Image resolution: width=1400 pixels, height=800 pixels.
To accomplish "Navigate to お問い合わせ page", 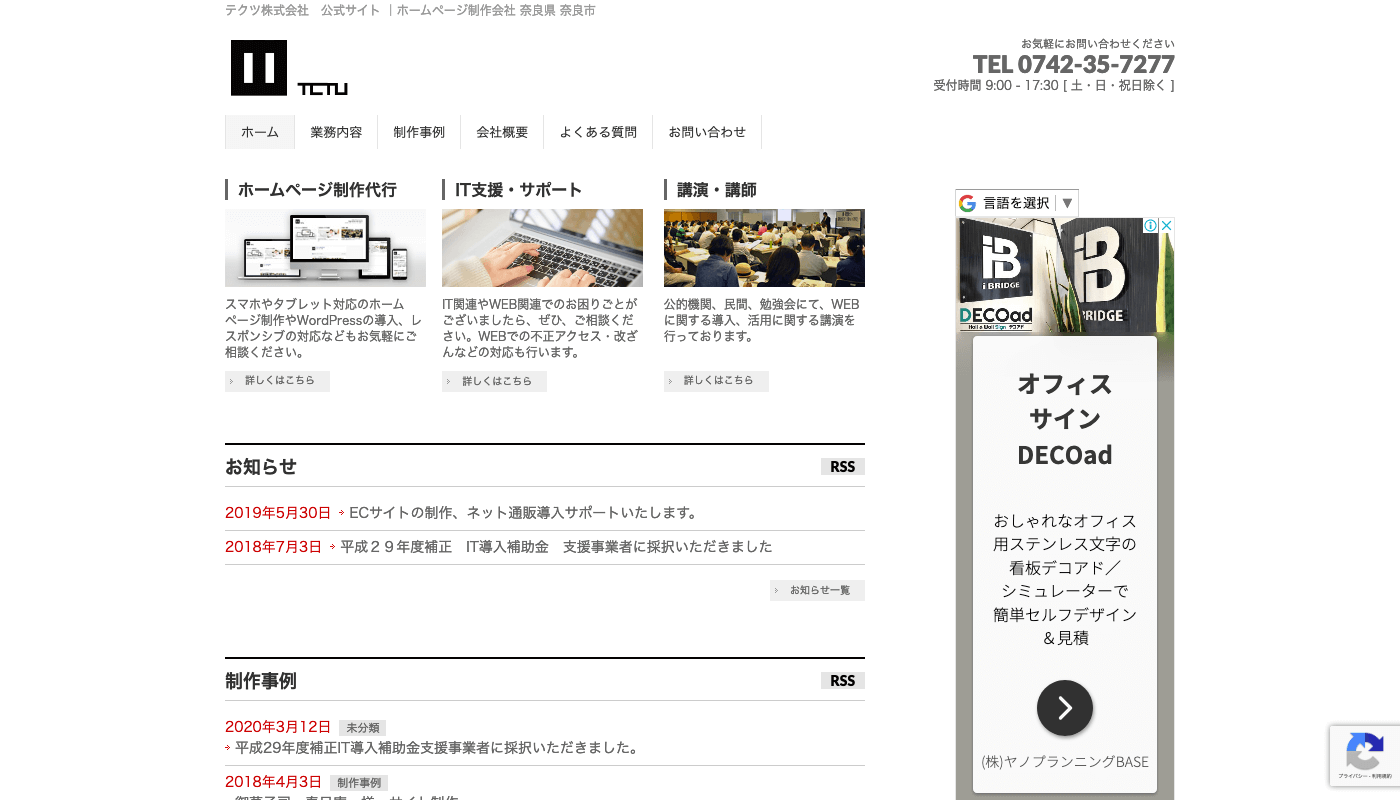I will click(707, 132).
